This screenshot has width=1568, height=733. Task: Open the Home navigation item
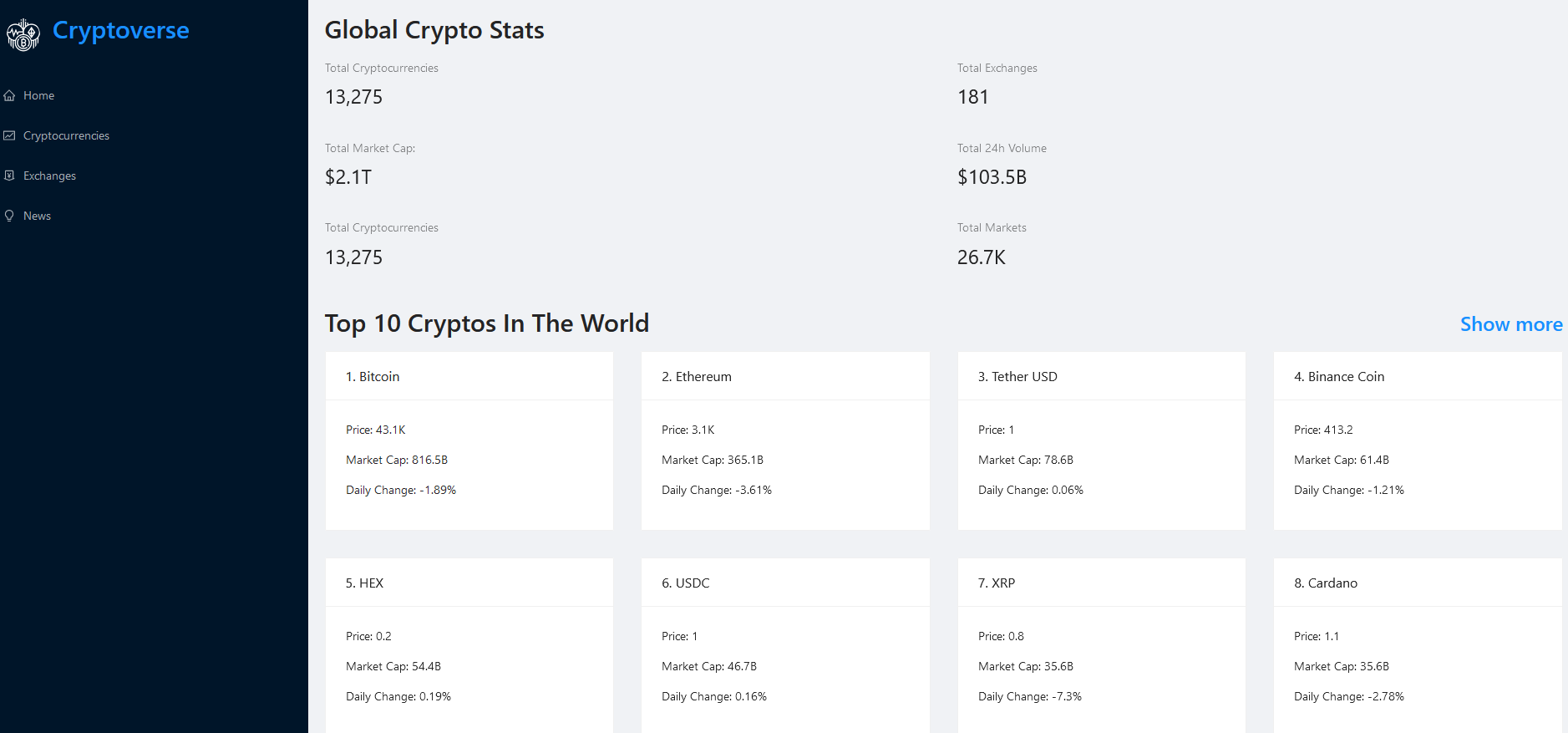click(x=38, y=95)
